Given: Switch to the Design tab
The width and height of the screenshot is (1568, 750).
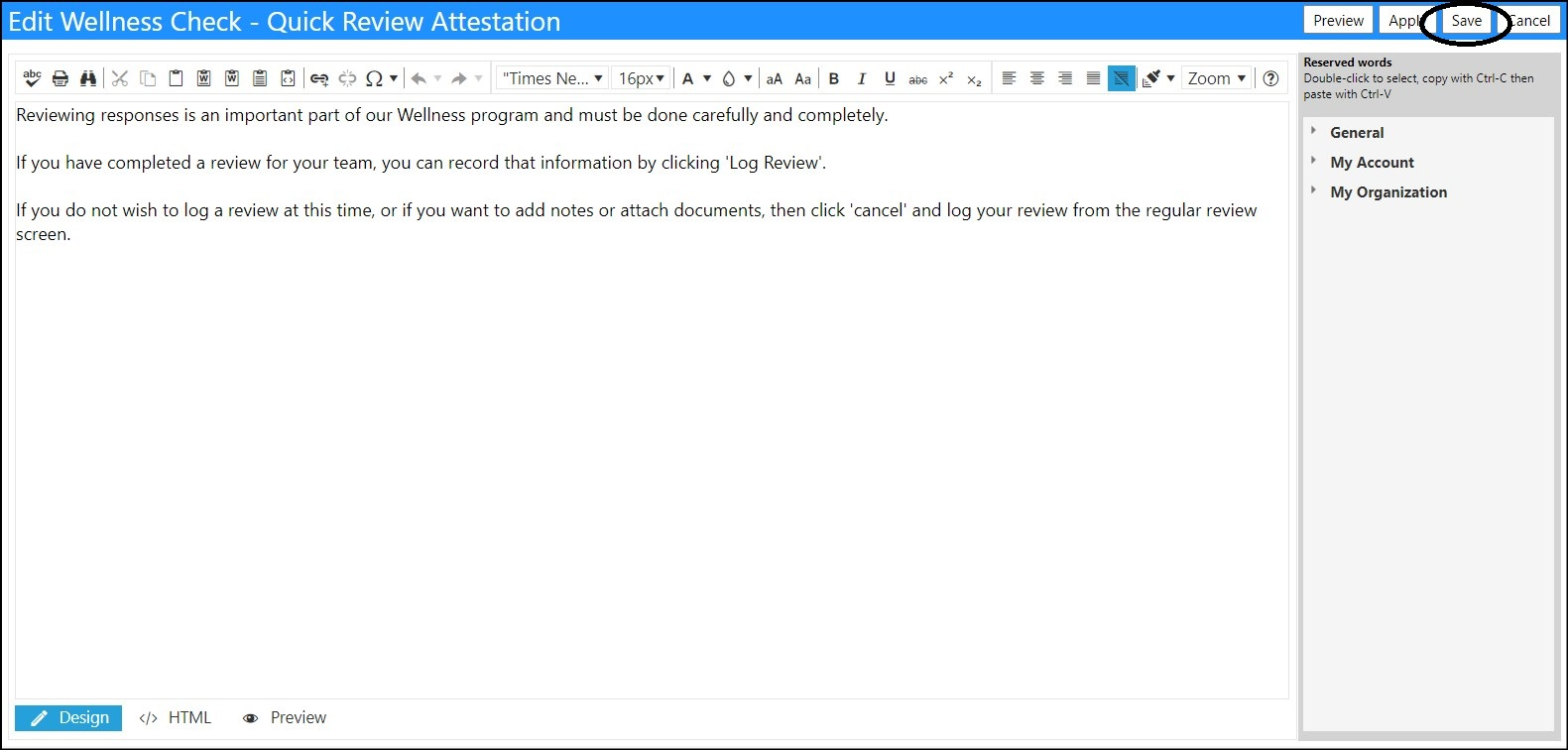Looking at the screenshot, I should 68,717.
